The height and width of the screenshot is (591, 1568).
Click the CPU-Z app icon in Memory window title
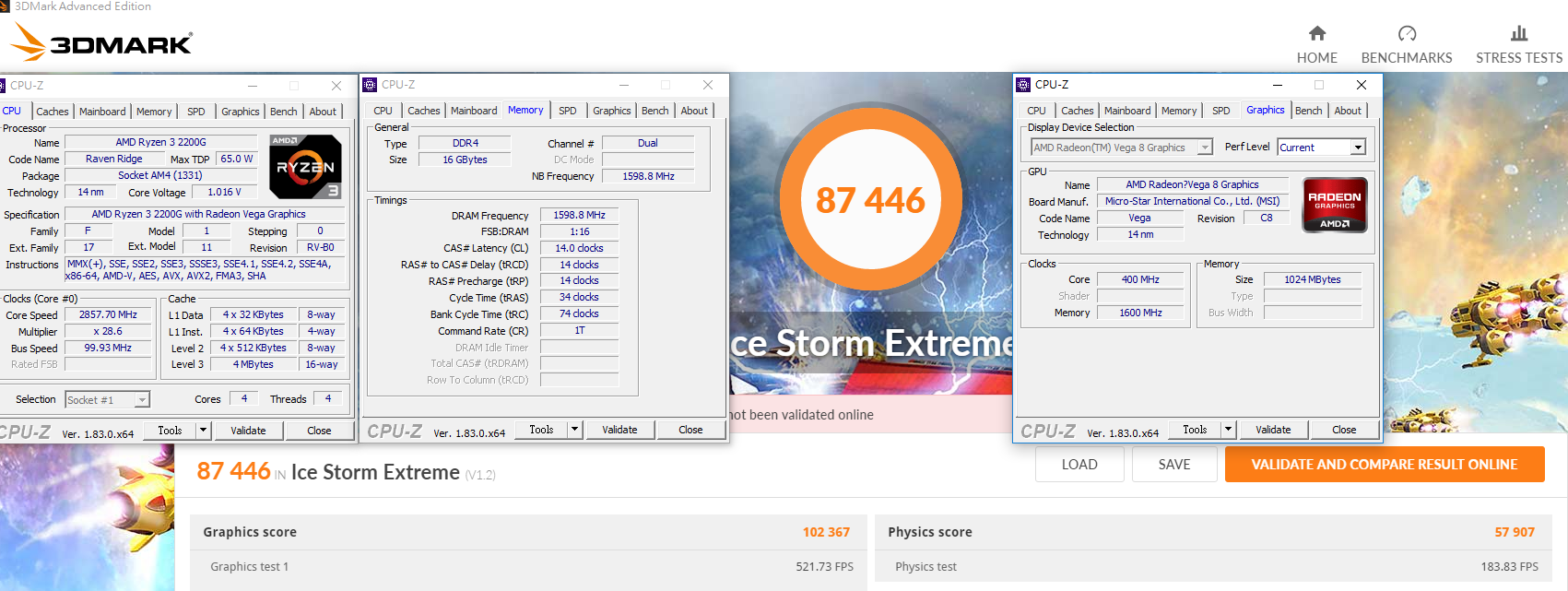370,85
